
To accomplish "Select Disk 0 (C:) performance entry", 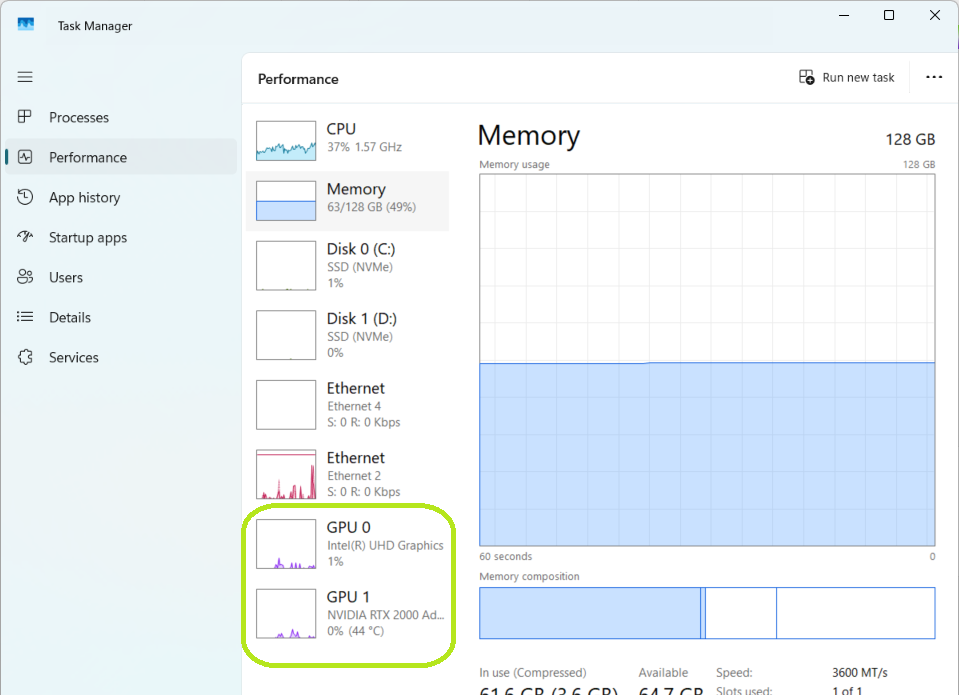I will 345,266.
